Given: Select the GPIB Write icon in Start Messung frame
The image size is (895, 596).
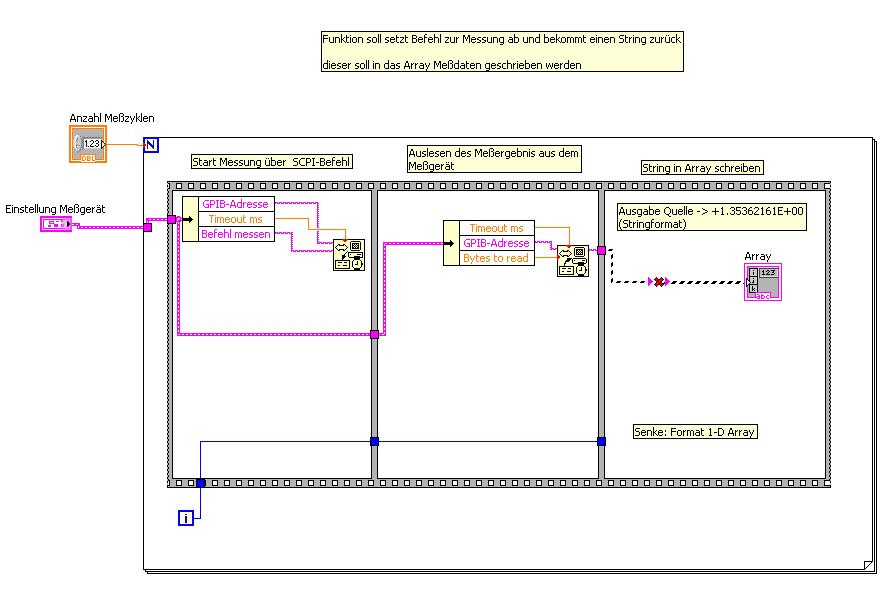Looking at the screenshot, I should pyautogui.click(x=349, y=255).
